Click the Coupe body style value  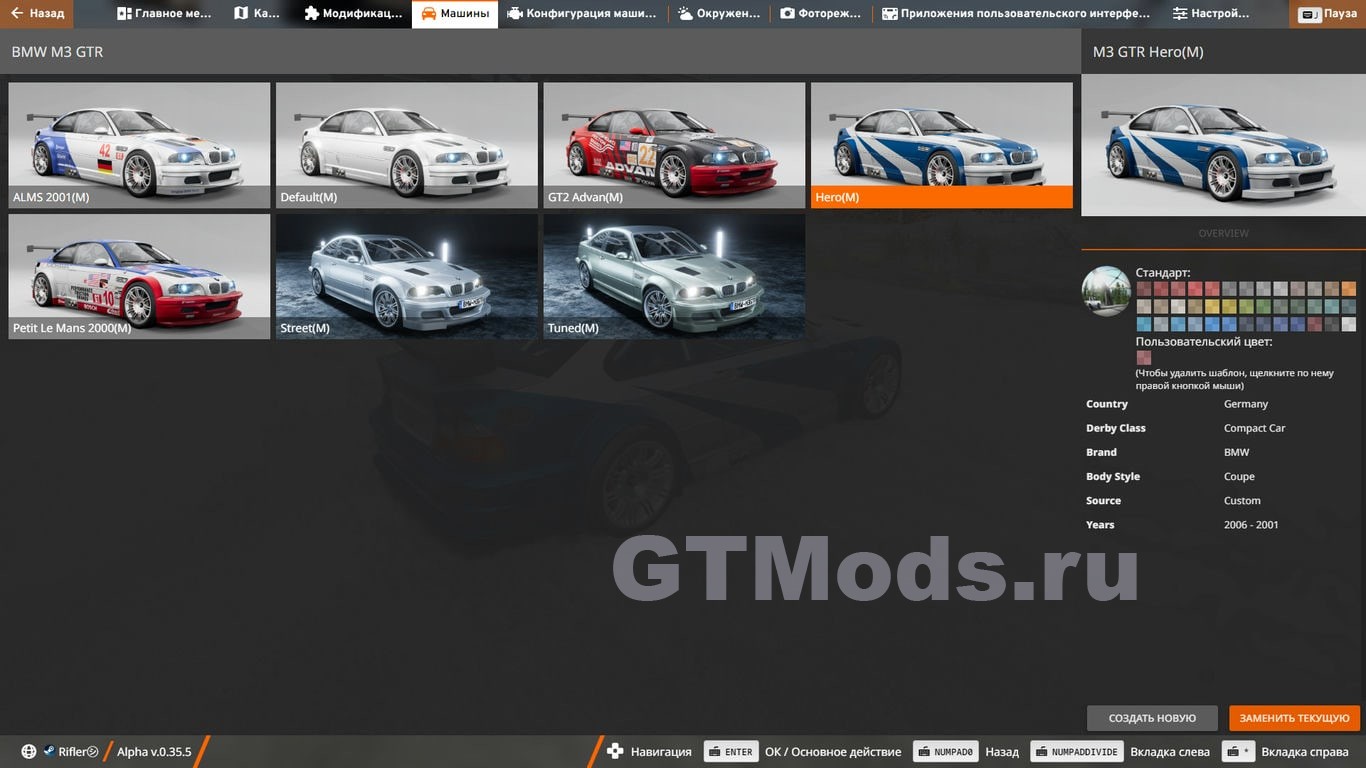1239,477
